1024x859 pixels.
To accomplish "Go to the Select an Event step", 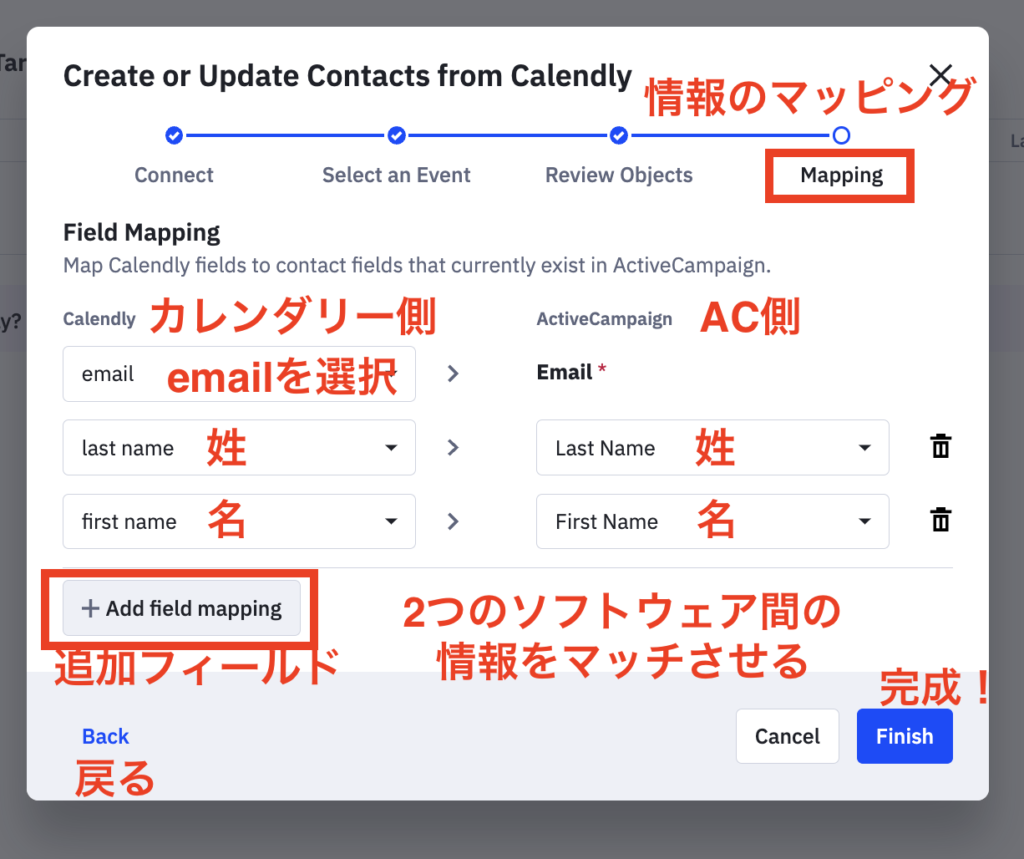I will pyautogui.click(x=396, y=175).
